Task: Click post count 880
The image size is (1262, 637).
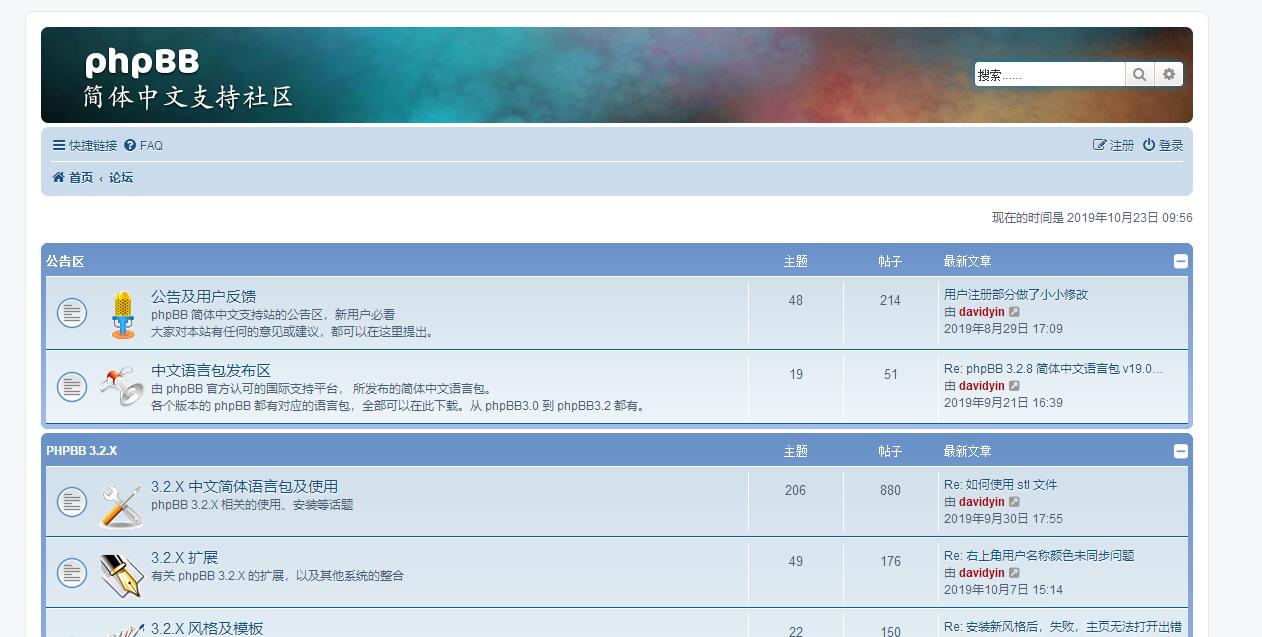Action: [x=890, y=490]
